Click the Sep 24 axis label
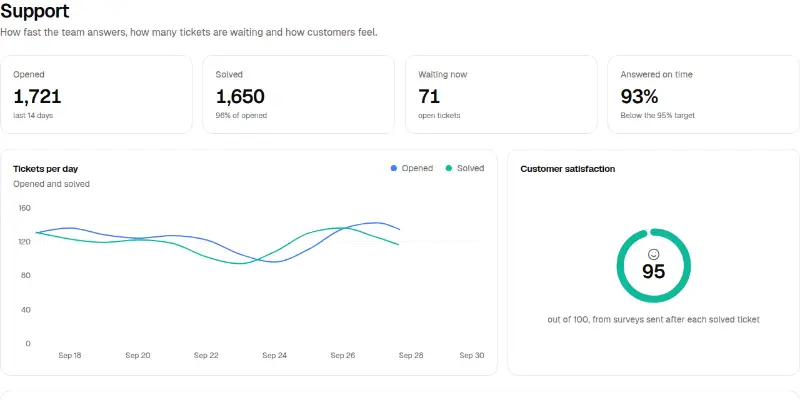Viewport: 800px width, 400px height. [x=274, y=355]
